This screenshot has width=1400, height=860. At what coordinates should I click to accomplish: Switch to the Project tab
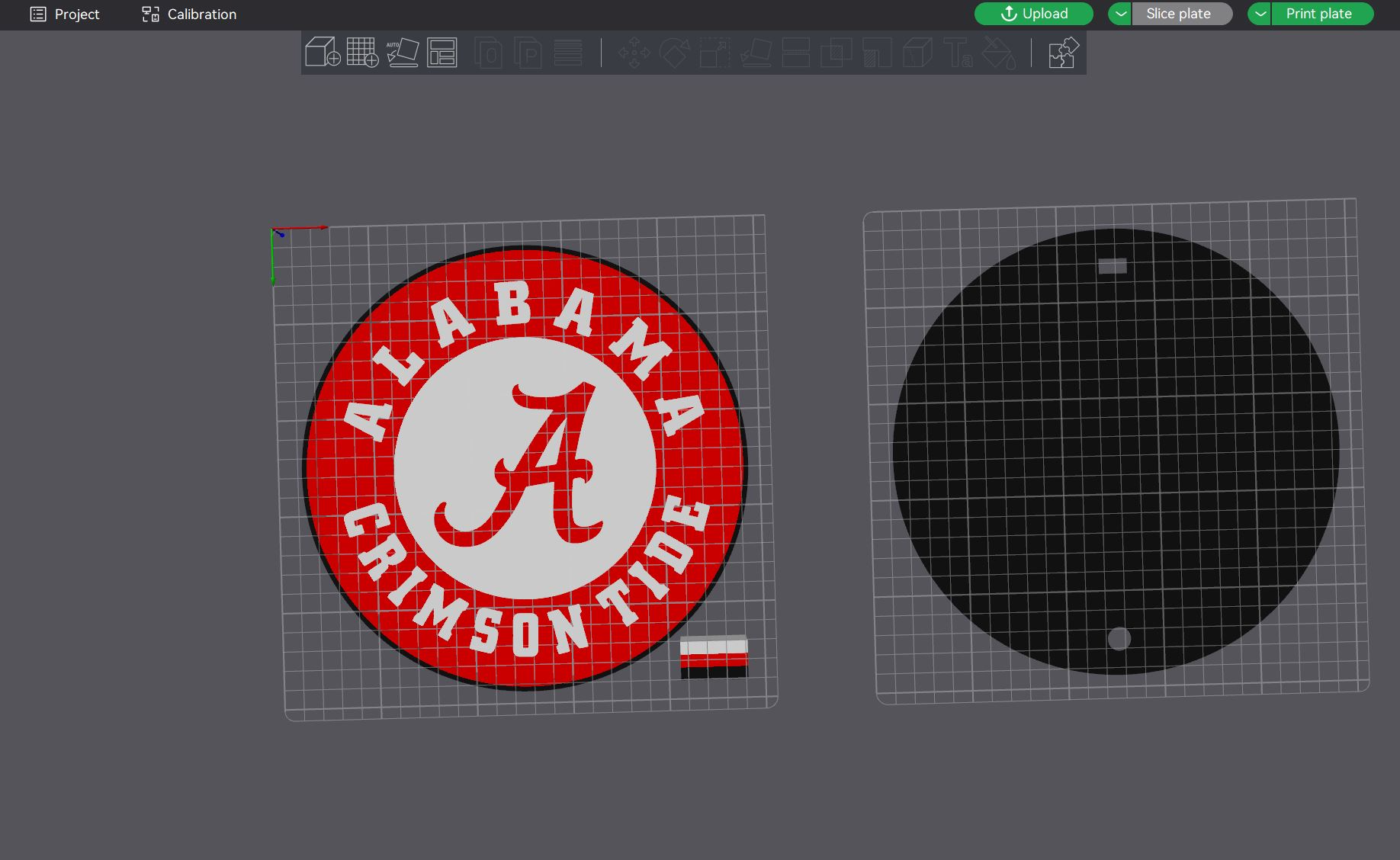(65, 14)
